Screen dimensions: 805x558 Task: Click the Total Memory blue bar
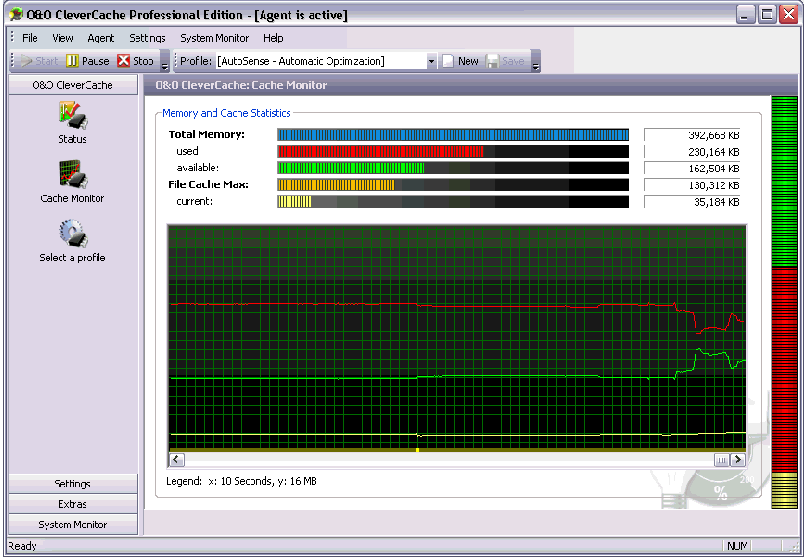point(453,135)
